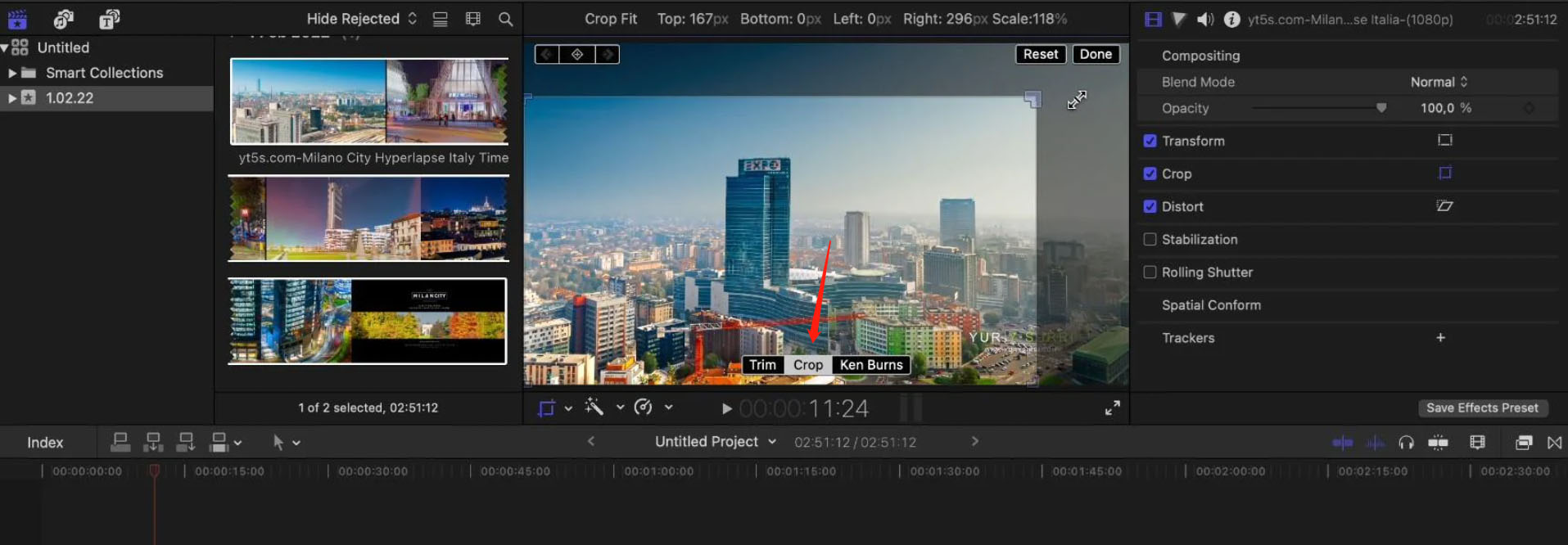Go forward in timeline history
Viewport: 1568px width, 545px height.
coord(974,441)
